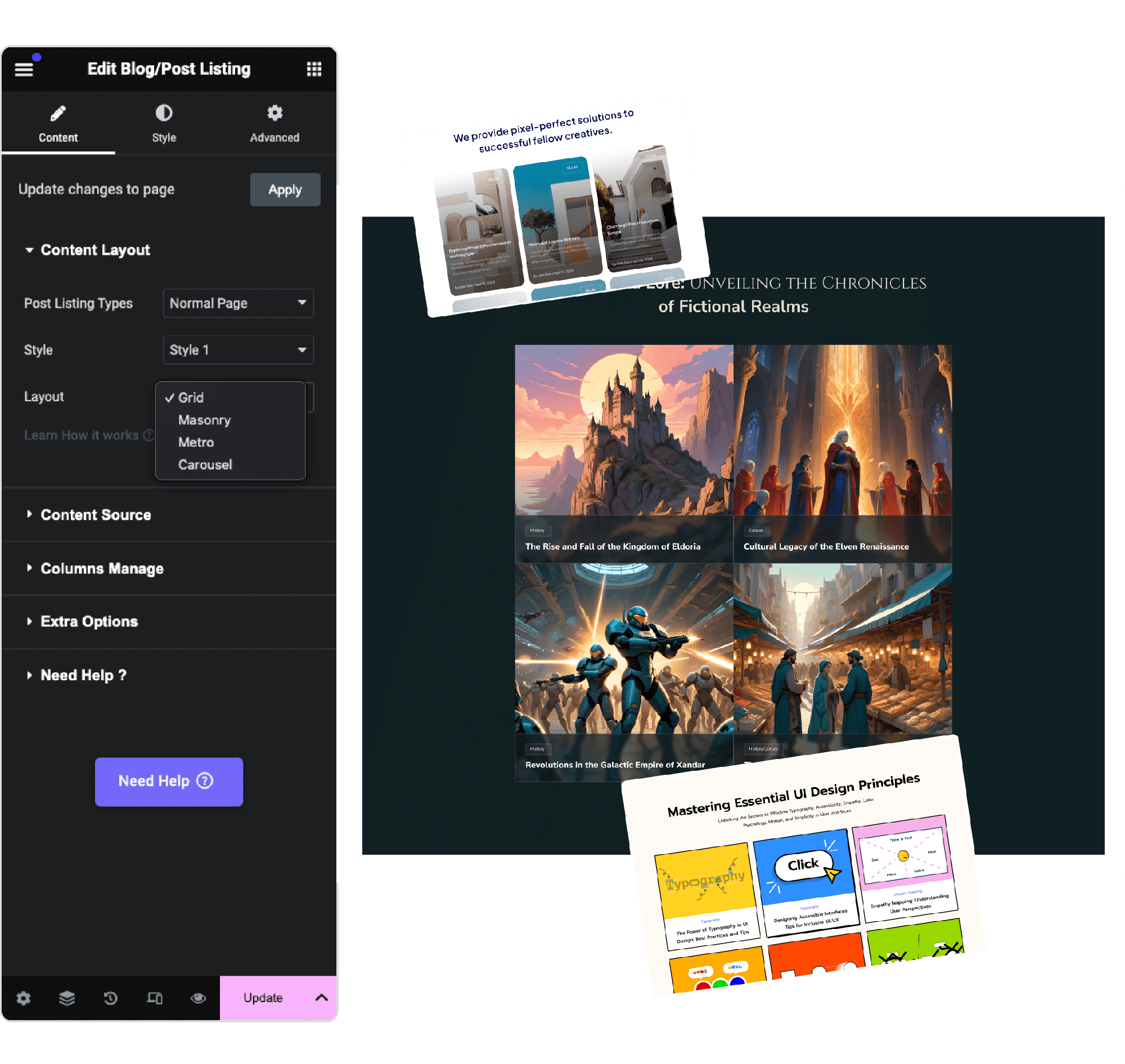The width and height of the screenshot is (1125, 1064).
Task: Open Post Listing Types dropdown
Action: [237, 302]
